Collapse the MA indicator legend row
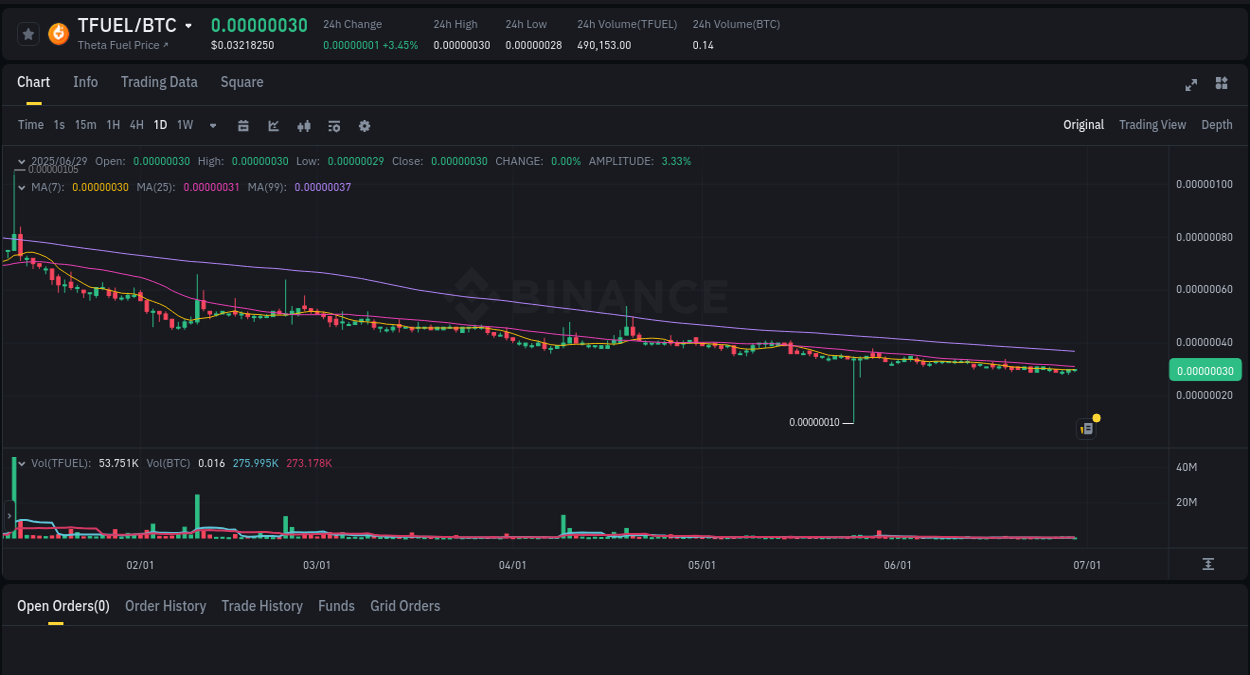 (22, 187)
